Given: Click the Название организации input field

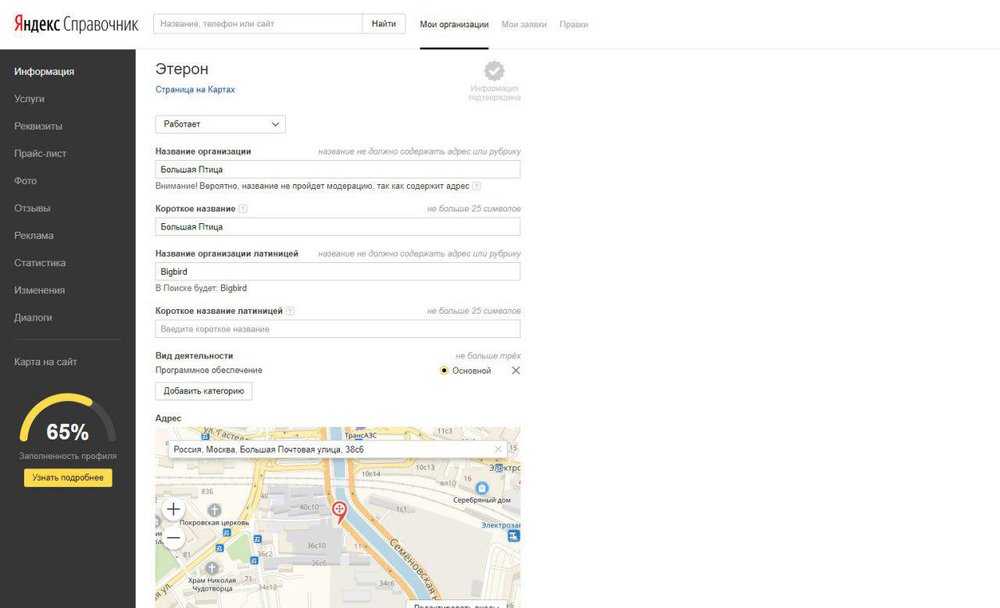Looking at the screenshot, I should click(337, 170).
